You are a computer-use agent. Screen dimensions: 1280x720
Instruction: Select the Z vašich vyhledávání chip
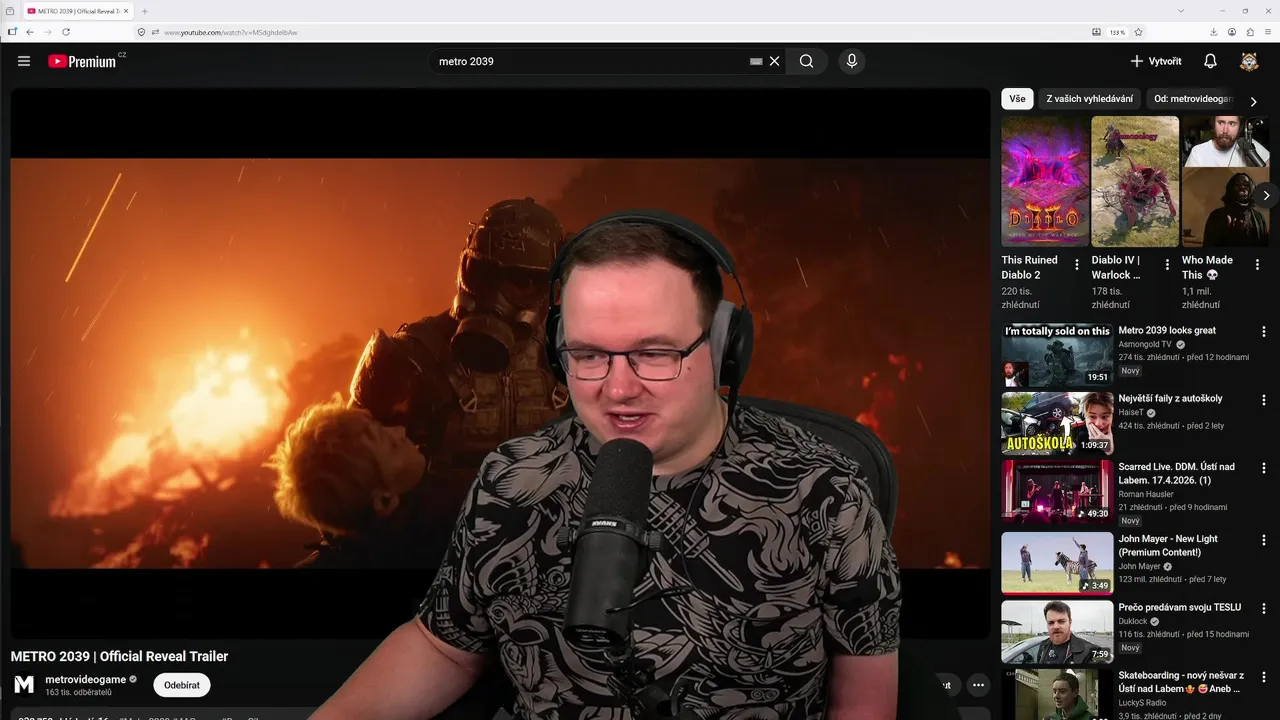(1089, 99)
